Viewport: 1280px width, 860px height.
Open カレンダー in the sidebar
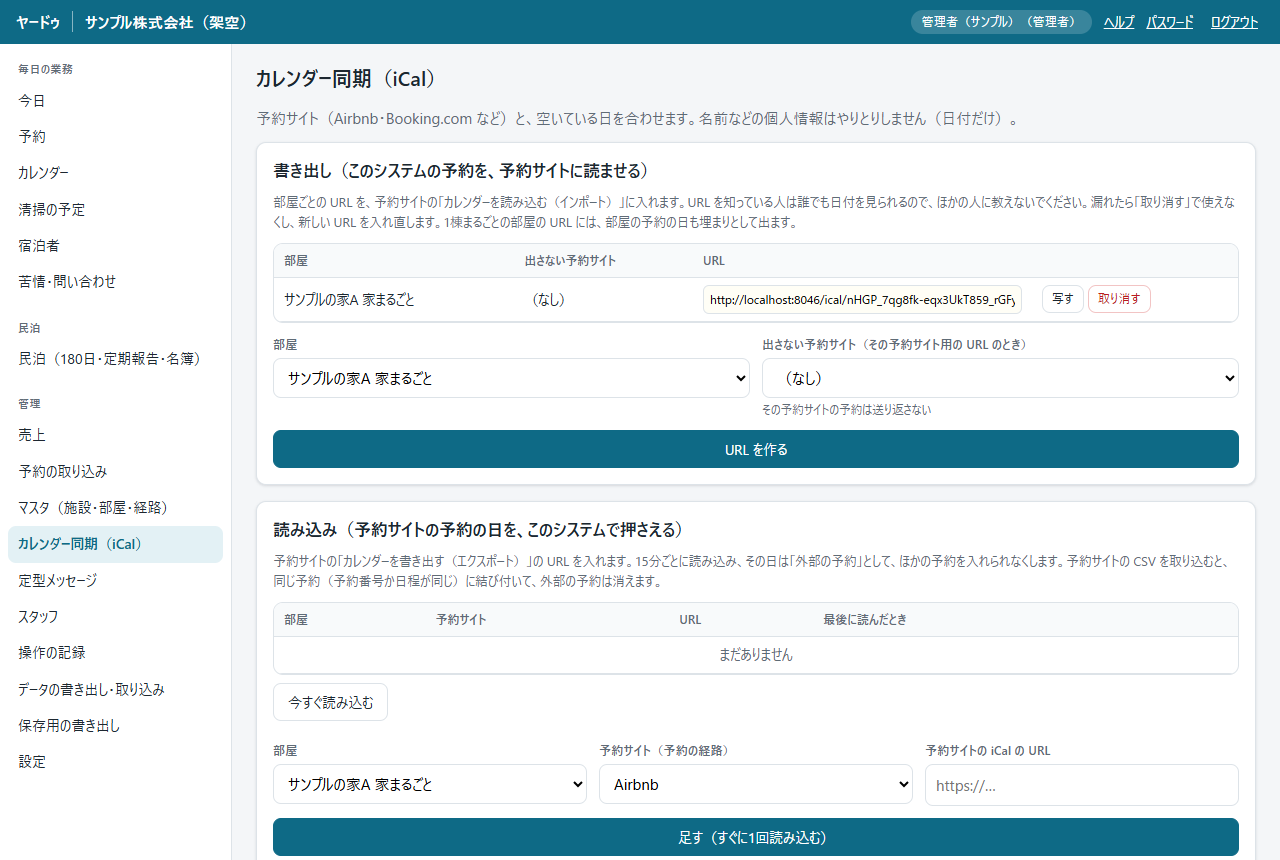(115, 172)
